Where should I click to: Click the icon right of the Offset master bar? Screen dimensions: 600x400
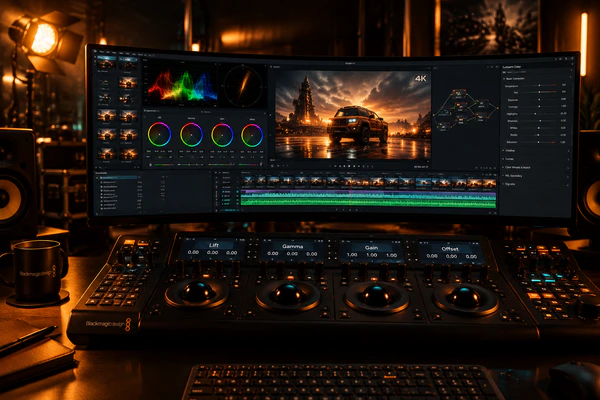[x=261, y=164]
